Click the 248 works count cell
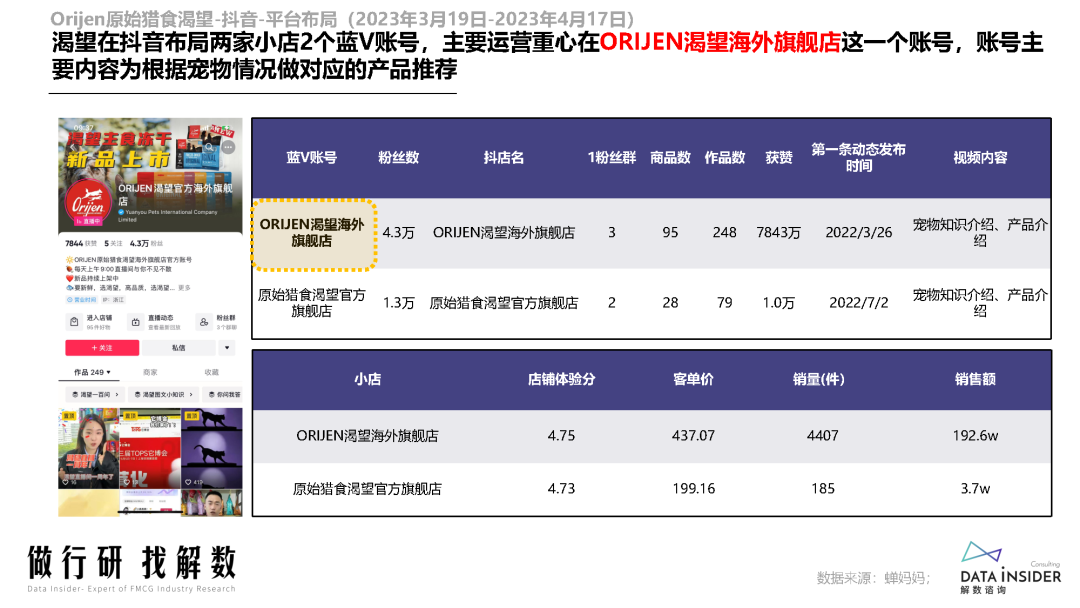 point(725,233)
